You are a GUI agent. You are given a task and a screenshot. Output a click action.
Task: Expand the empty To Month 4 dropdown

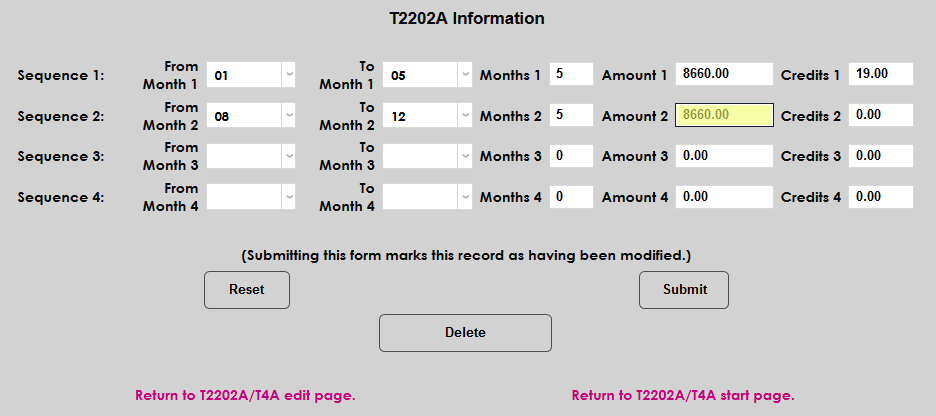(427, 196)
